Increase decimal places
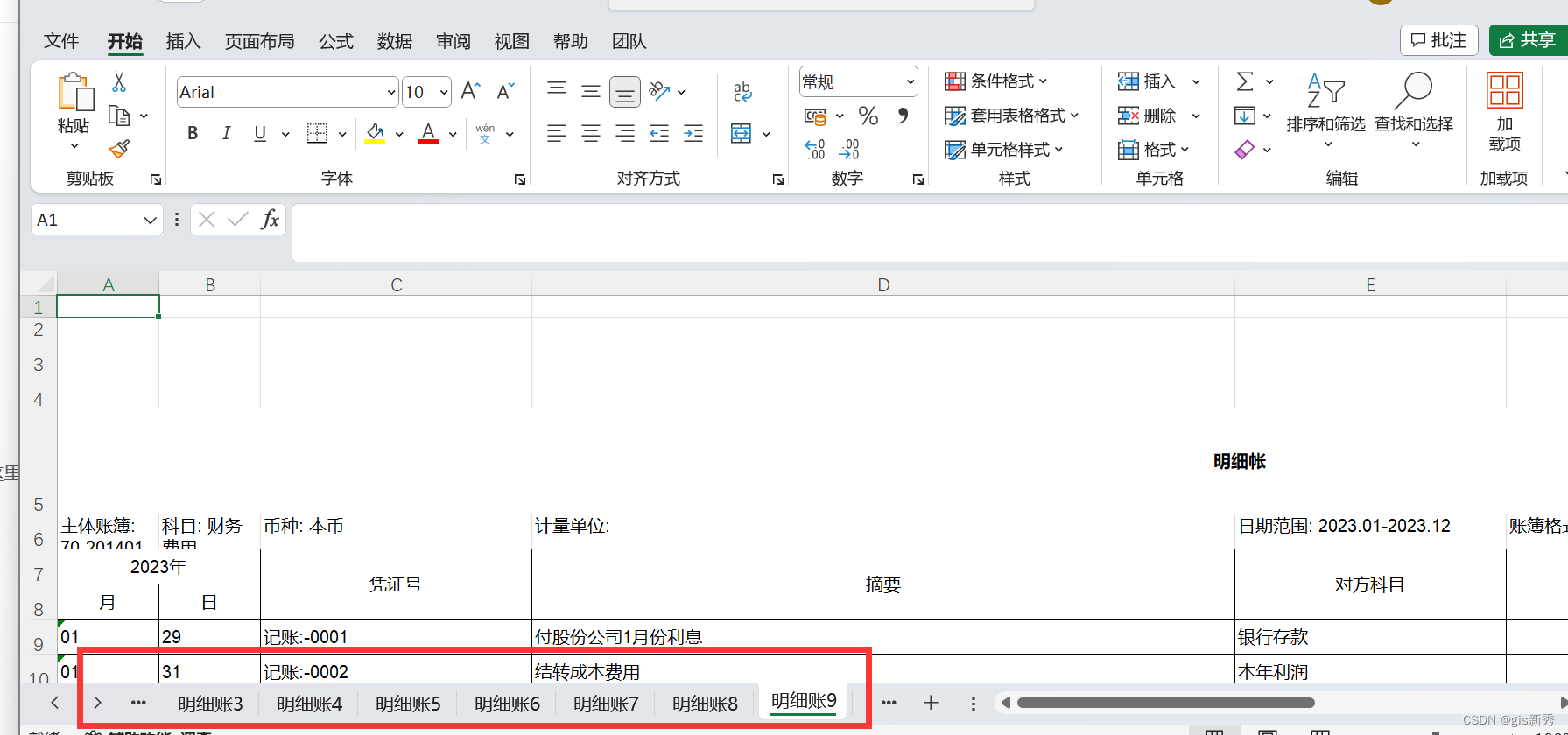The width and height of the screenshot is (1568, 735). coord(815,150)
